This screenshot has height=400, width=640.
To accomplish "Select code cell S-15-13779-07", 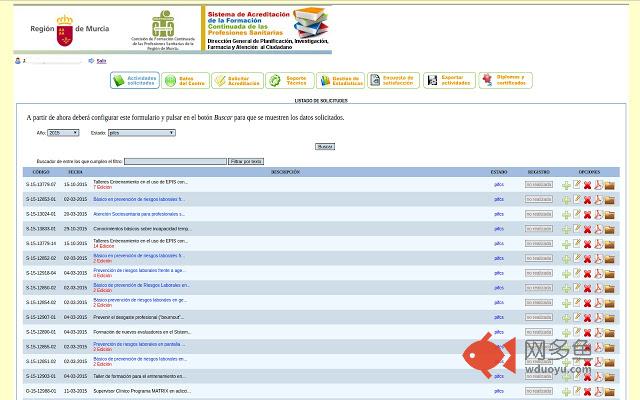I will (x=41, y=184).
